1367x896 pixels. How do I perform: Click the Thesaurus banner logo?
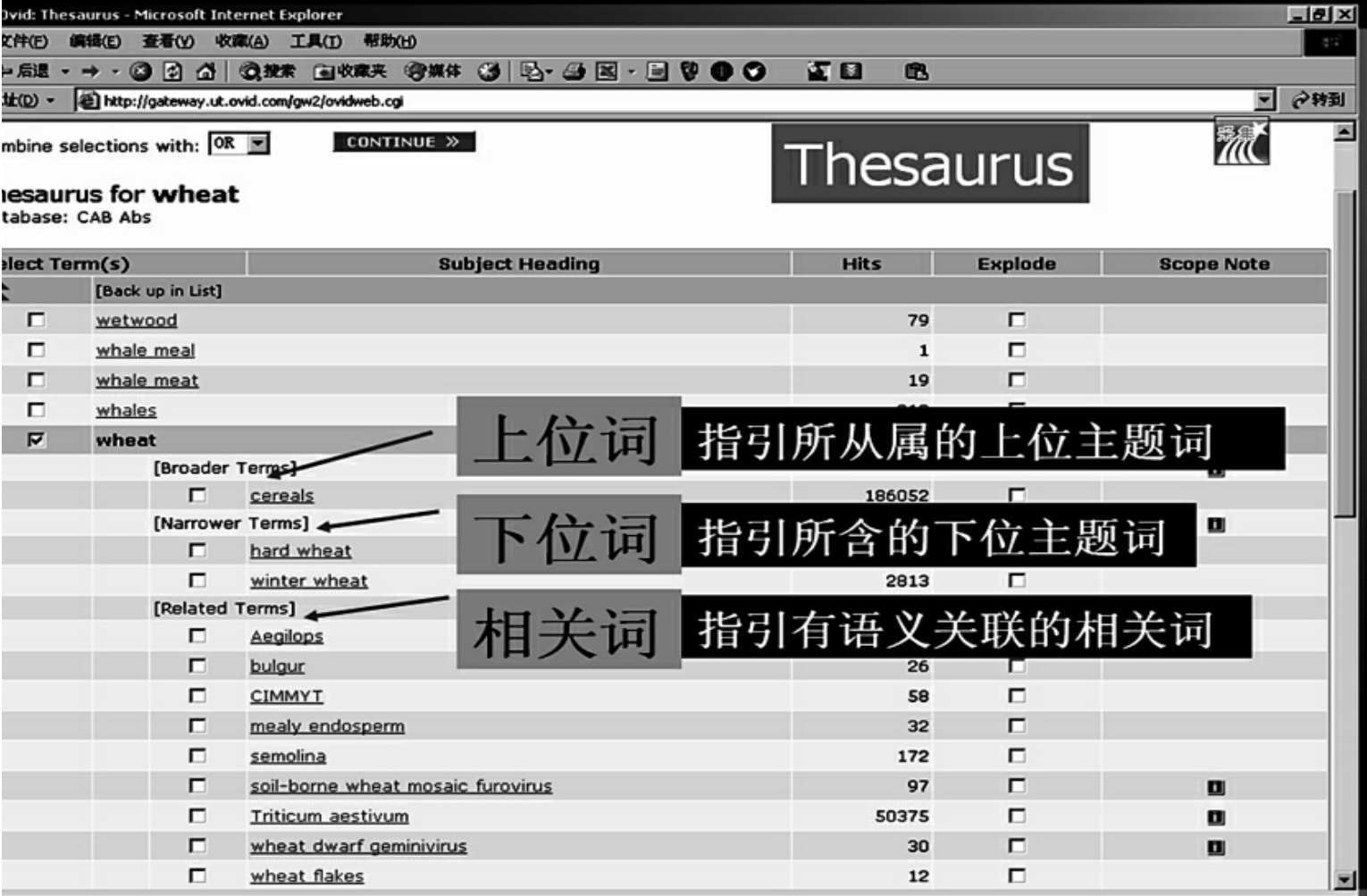click(x=930, y=163)
